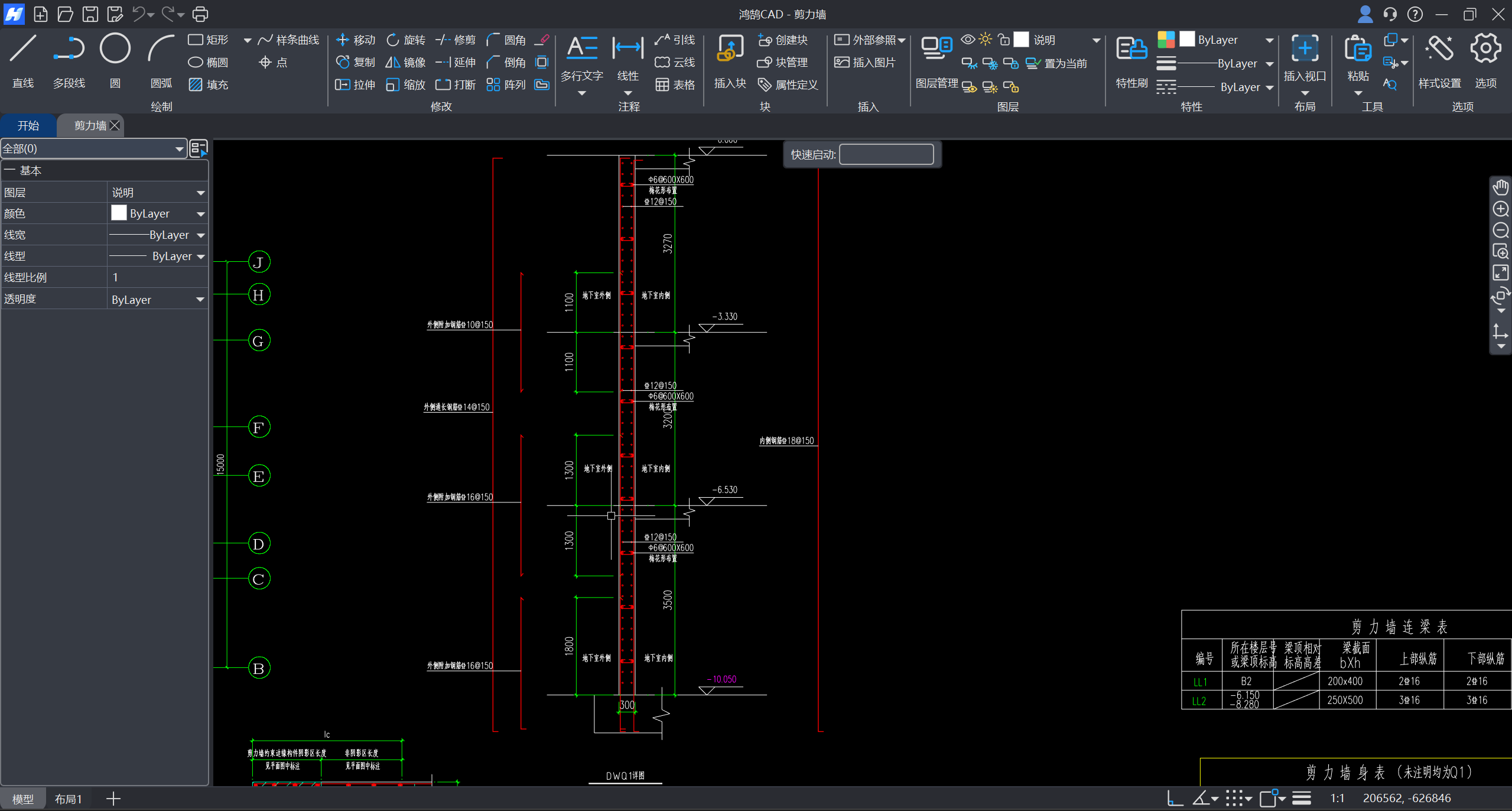Click the Match Properties (特性刷) brush
This screenshot has height=811, width=1512.
pyautogui.click(x=1131, y=49)
